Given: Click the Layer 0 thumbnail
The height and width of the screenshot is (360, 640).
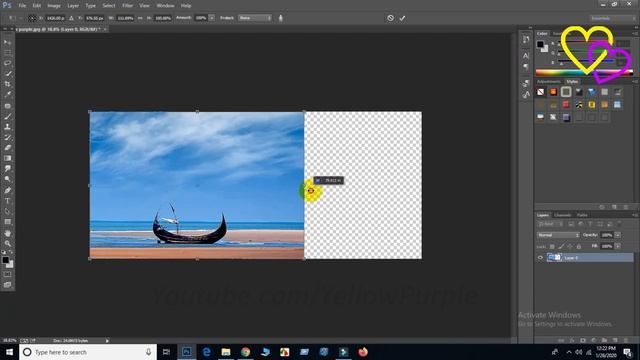Looking at the screenshot, I should click(555, 258).
